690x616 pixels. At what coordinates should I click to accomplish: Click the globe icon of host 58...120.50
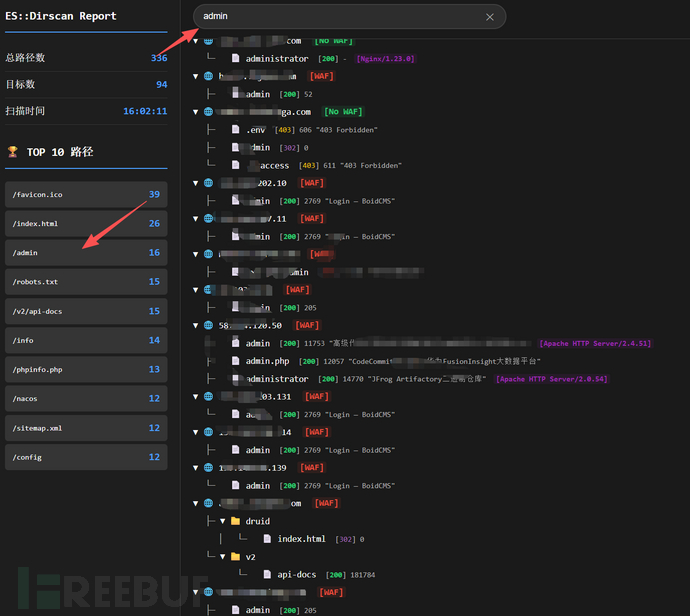coord(209,326)
